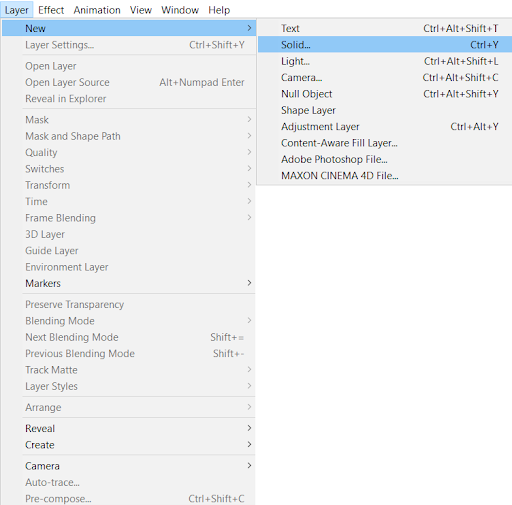Select Content-Aware Fill Layer...
This screenshot has width=512, height=505.
tap(385, 143)
